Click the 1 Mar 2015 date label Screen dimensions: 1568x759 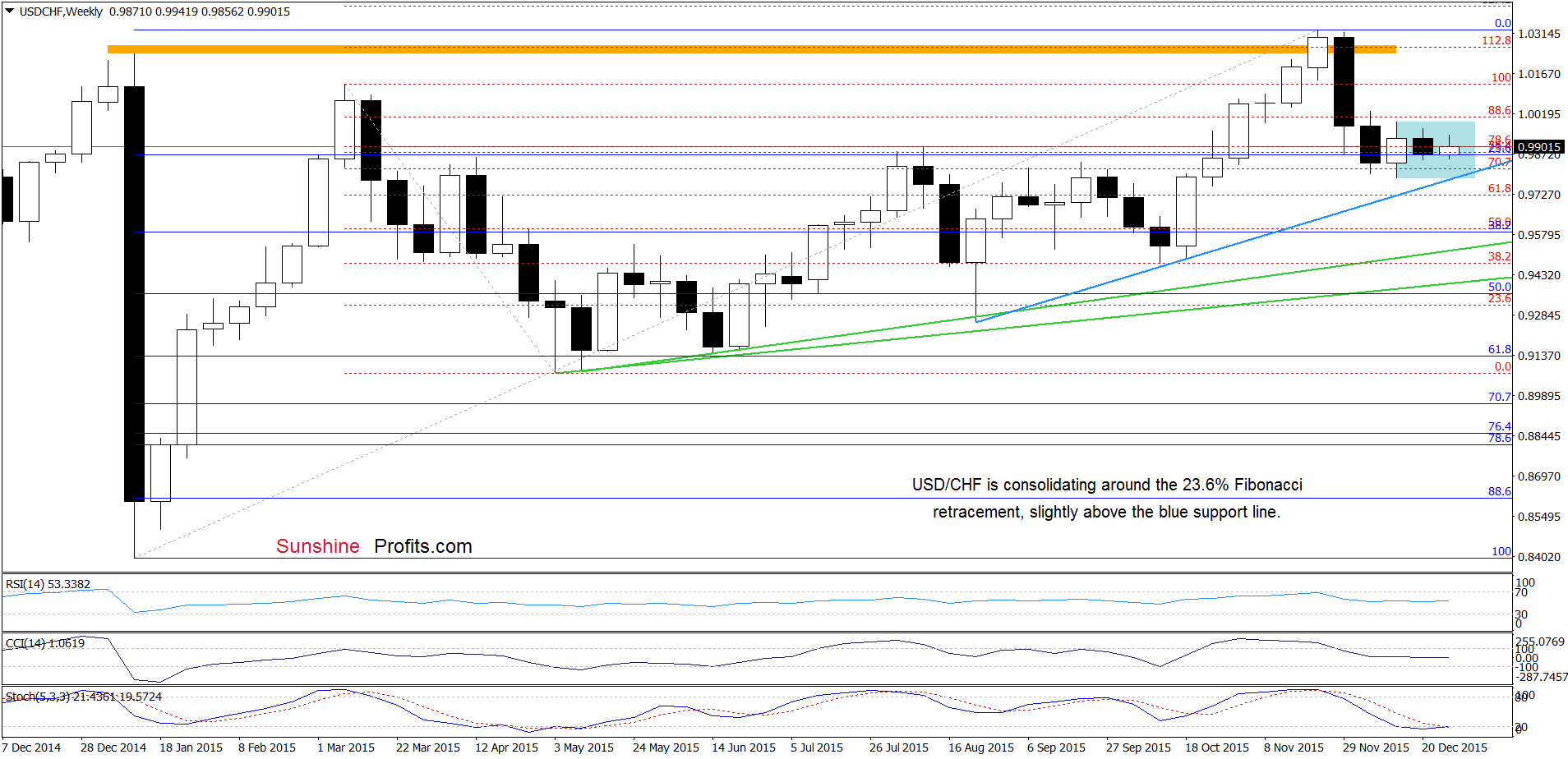coord(346,747)
